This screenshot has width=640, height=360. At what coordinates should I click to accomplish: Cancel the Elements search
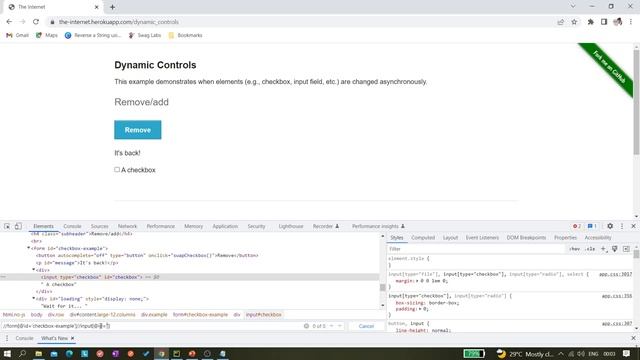[x=366, y=326]
